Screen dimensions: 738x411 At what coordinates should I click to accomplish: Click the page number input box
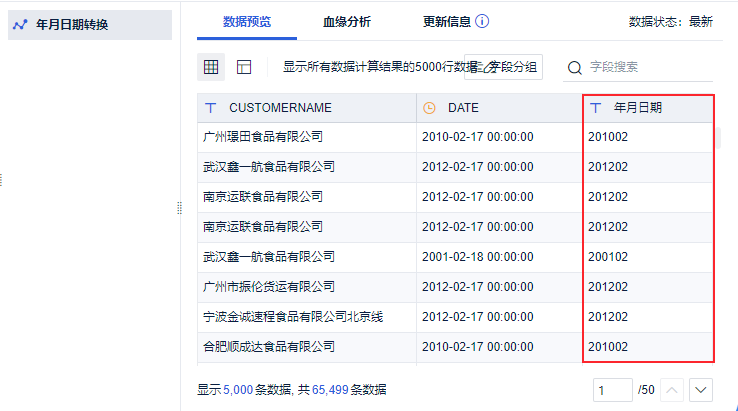612,390
